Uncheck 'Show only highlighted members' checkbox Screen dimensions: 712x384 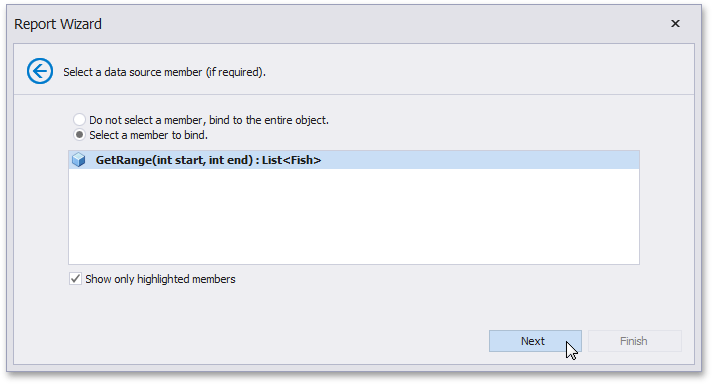click(x=75, y=279)
